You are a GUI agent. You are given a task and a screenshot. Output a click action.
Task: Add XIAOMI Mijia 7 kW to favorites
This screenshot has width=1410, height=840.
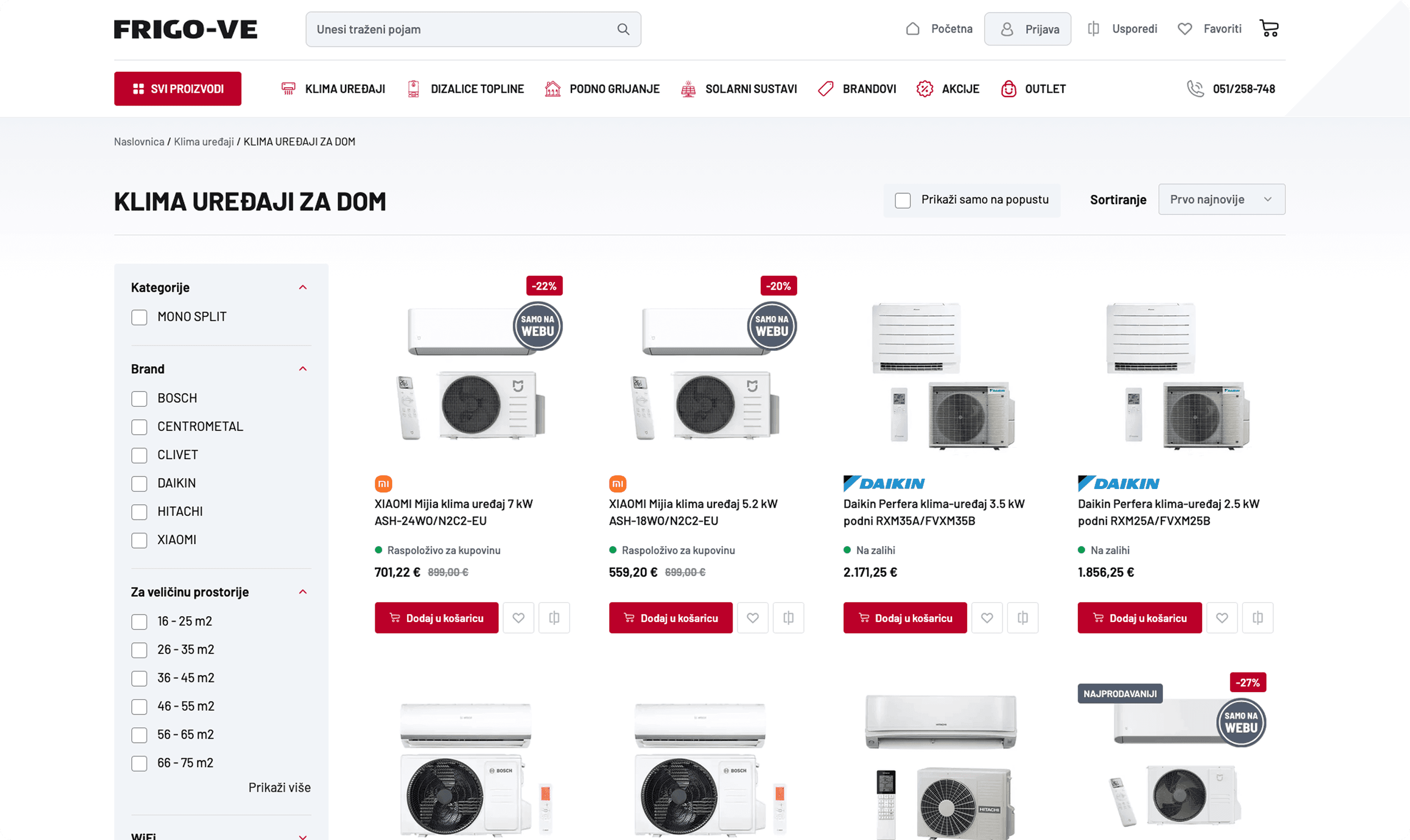(518, 618)
